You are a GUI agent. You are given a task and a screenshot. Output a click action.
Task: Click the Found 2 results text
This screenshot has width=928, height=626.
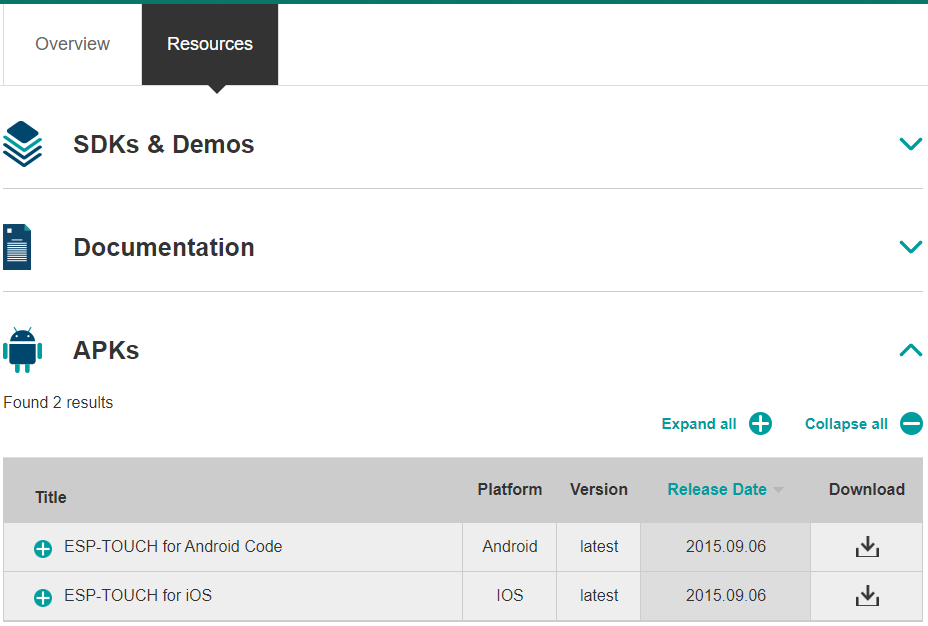point(58,402)
